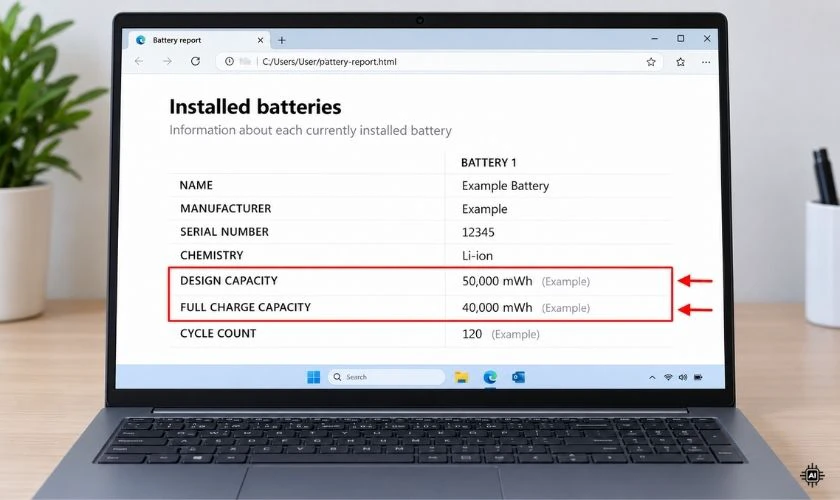Reload the battery report page
840x500 pixels.
click(x=196, y=61)
